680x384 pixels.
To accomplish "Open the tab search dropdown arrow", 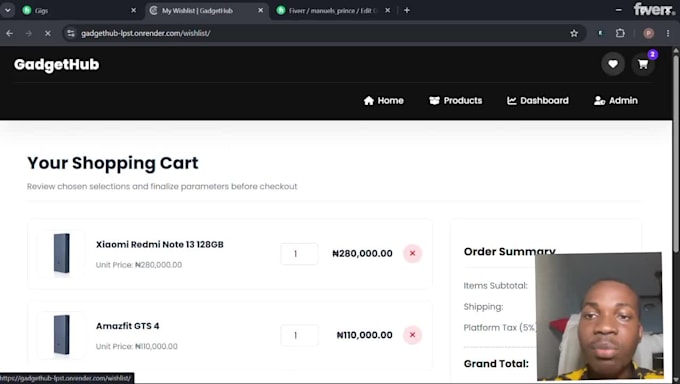I will tap(8, 10).
